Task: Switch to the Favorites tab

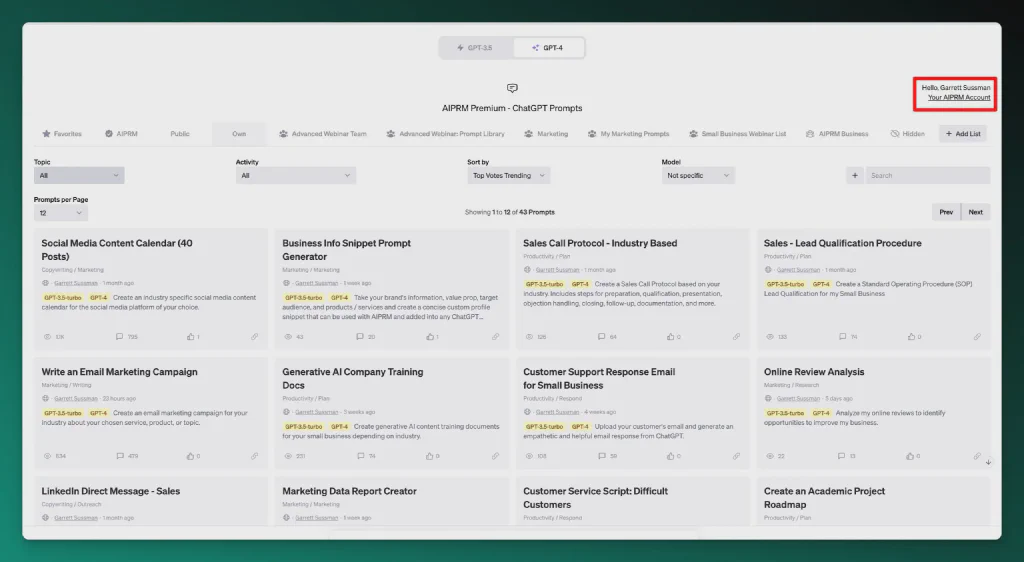Action: pyautogui.click(x=62, y=134)
